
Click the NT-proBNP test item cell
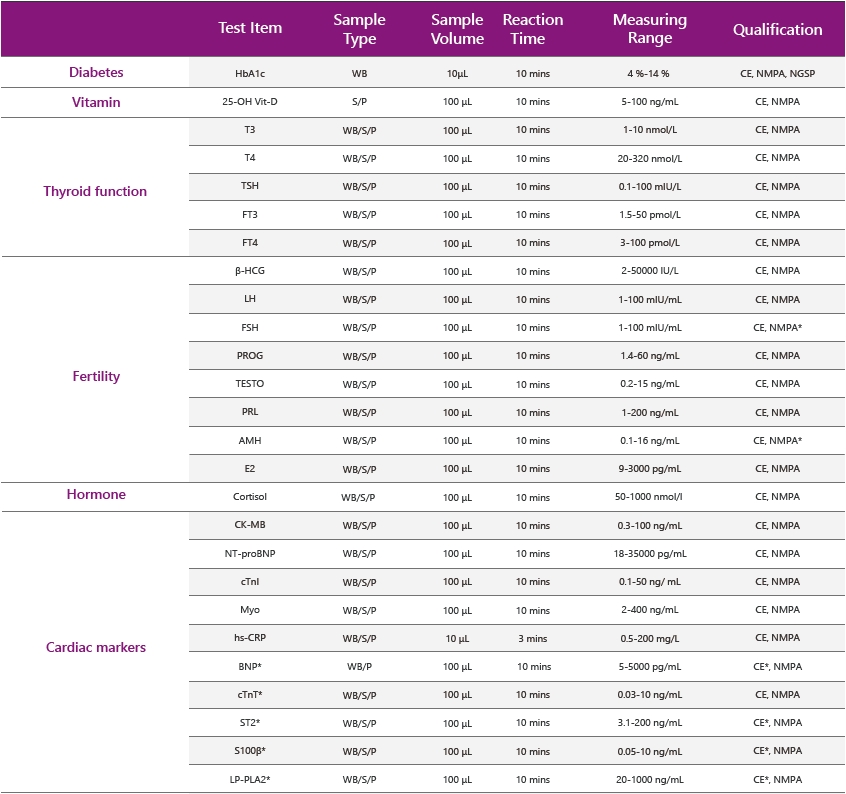(x=250, y=553)
